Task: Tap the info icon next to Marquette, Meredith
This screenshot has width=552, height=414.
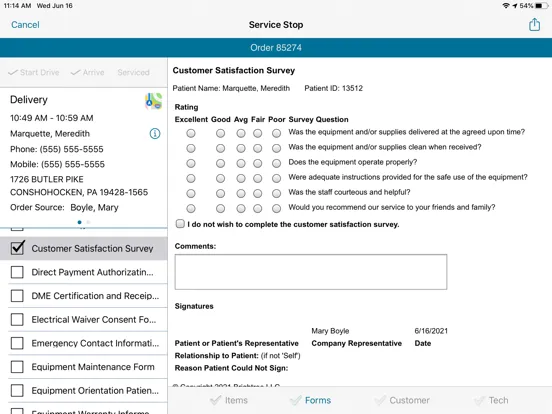Action: pyautogui.click(x=155, y=133)
